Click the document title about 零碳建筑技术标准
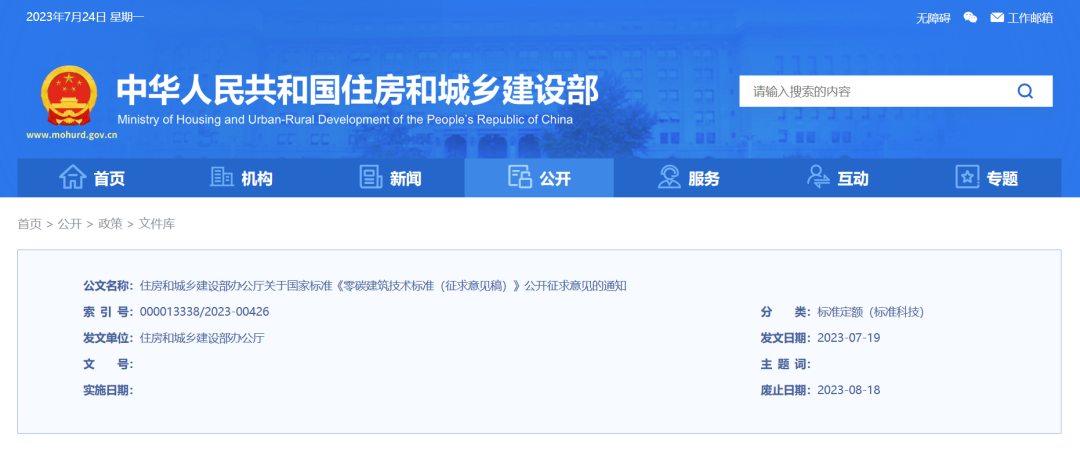 (x=383, y=286)
